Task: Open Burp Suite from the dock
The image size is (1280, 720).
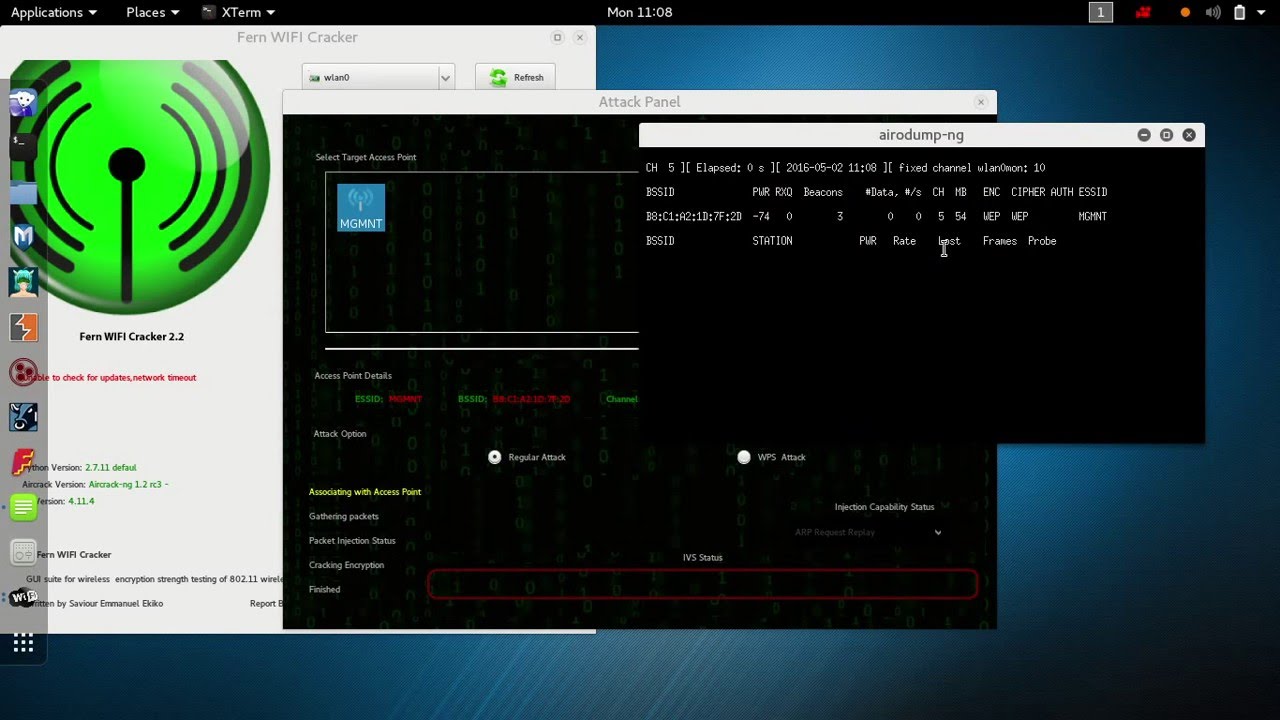Action: click(x=23, y=327)
